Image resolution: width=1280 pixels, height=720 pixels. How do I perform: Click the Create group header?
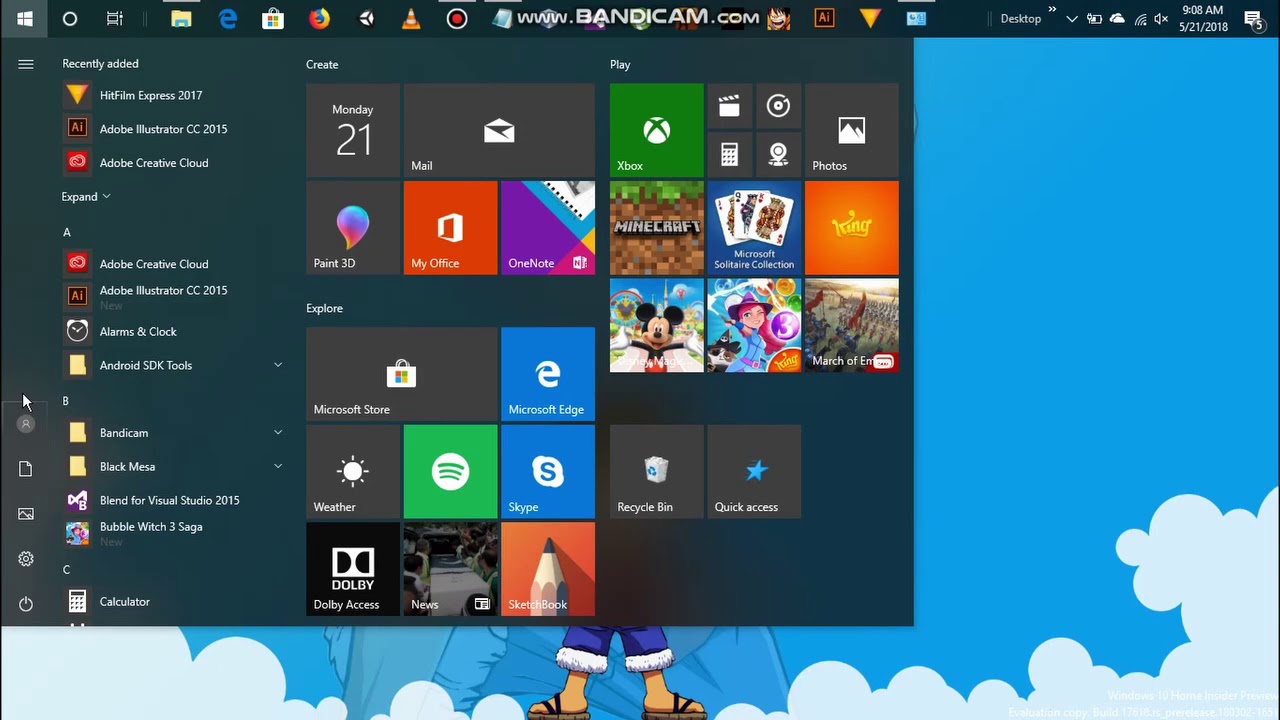point(322,64)
